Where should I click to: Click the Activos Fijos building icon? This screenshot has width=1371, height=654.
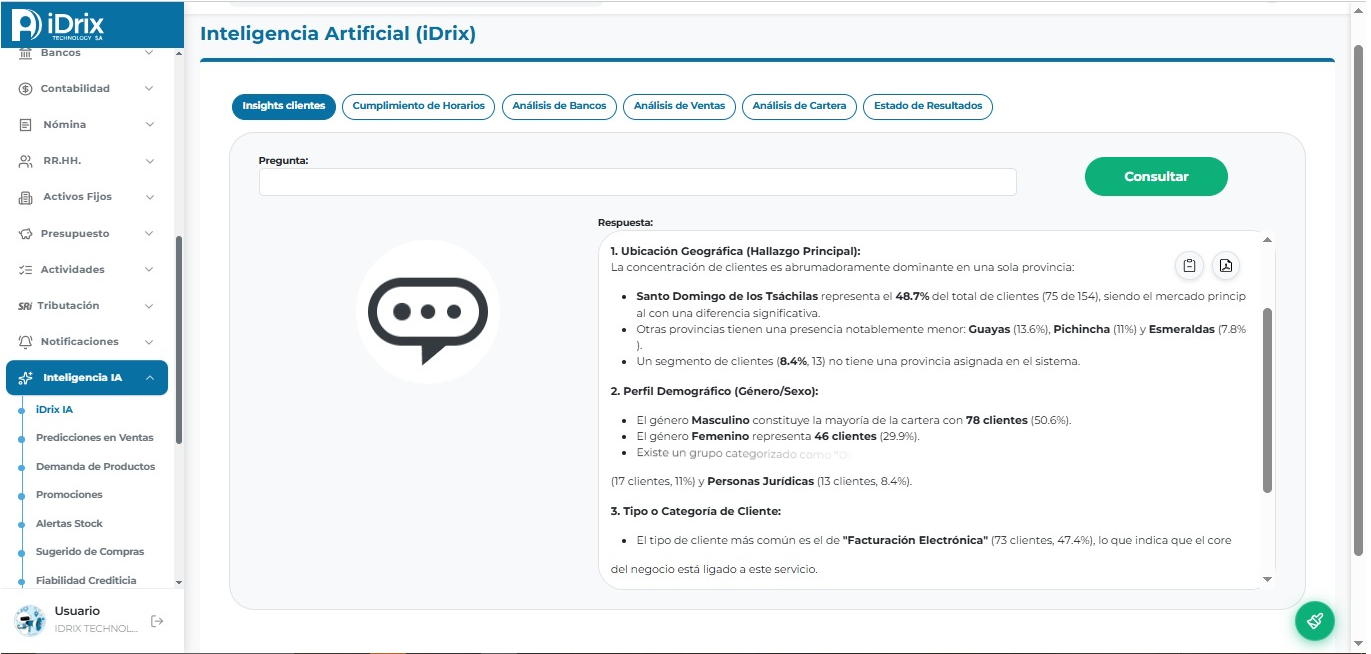[x=26, y=197]
